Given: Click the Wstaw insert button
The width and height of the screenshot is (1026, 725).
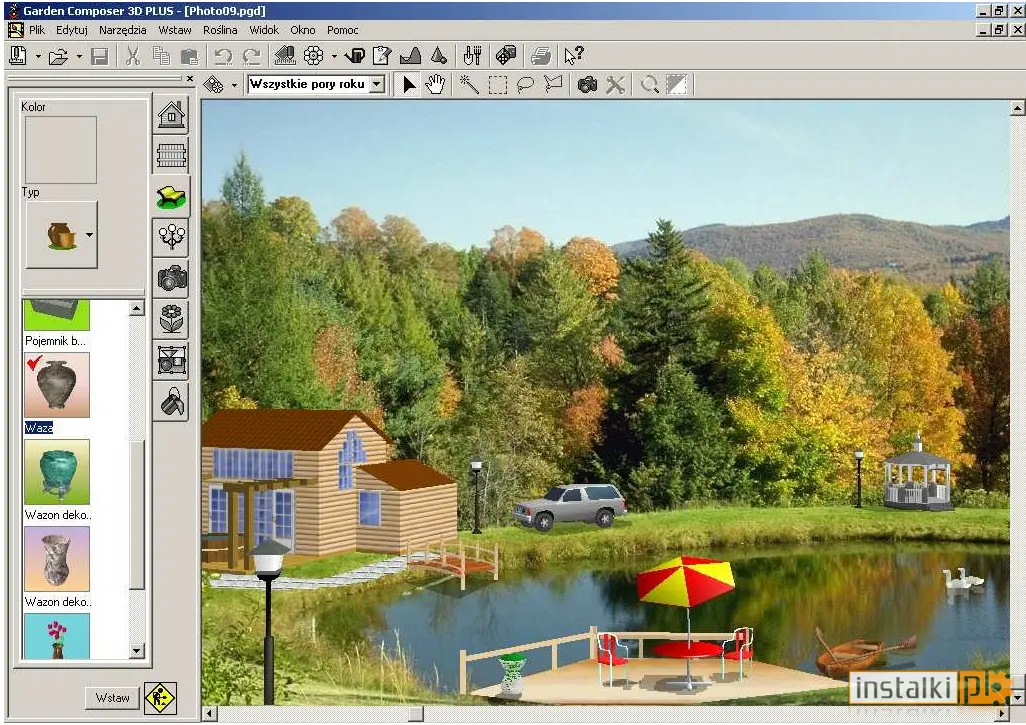Looking at the screenshot, I should point(113,698).
